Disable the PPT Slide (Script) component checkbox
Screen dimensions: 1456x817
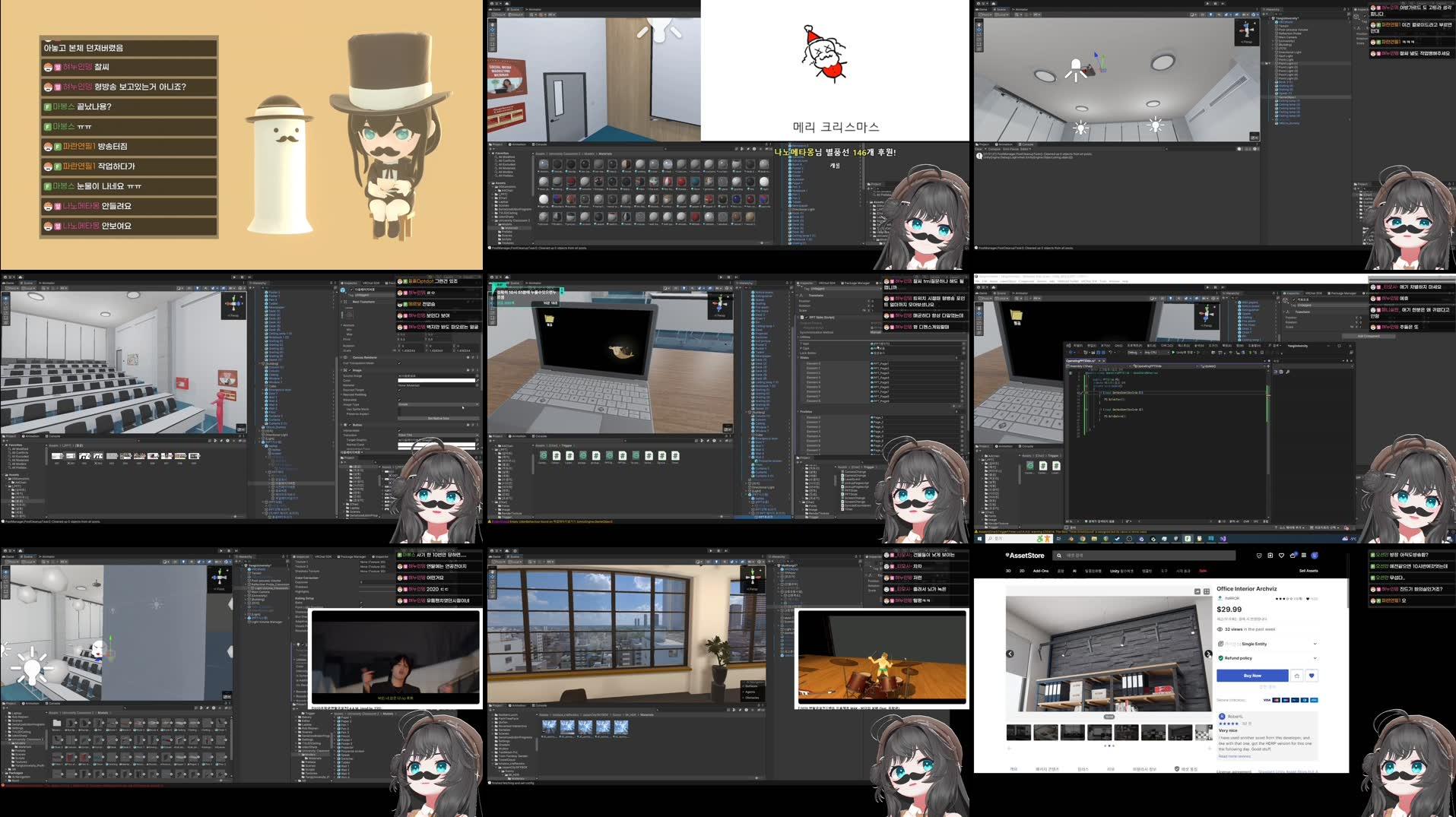[x=807, y=318]
